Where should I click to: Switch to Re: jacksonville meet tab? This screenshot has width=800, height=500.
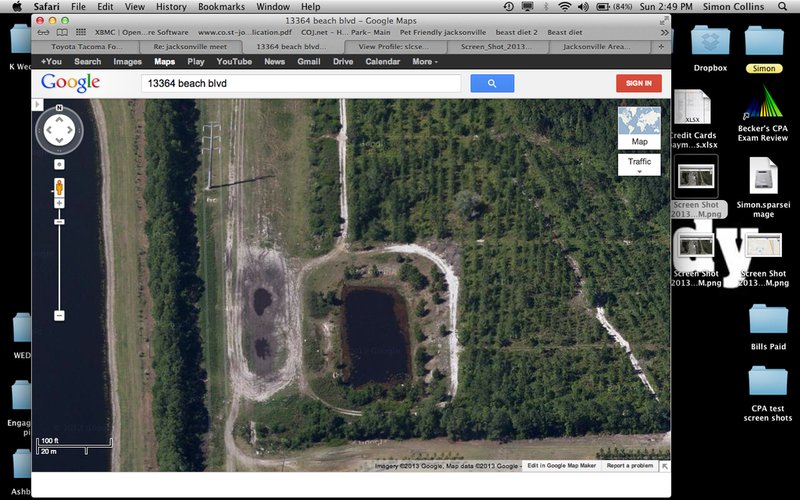click(190, 46)
